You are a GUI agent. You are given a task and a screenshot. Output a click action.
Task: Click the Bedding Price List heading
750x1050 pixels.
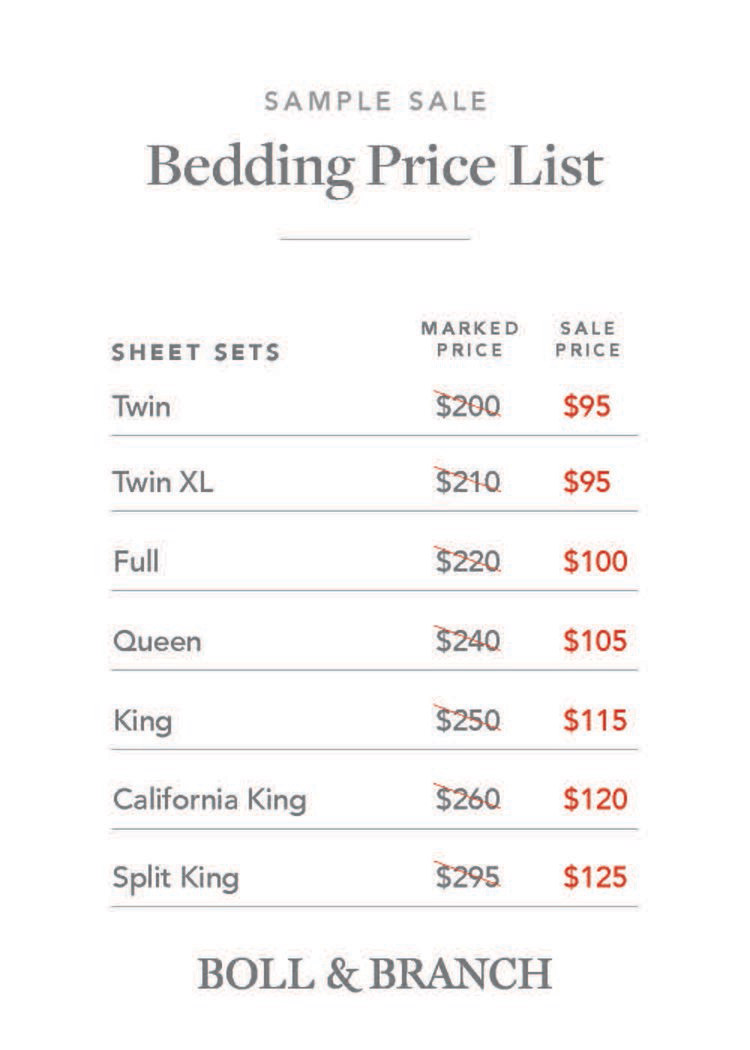coord(375,166)
